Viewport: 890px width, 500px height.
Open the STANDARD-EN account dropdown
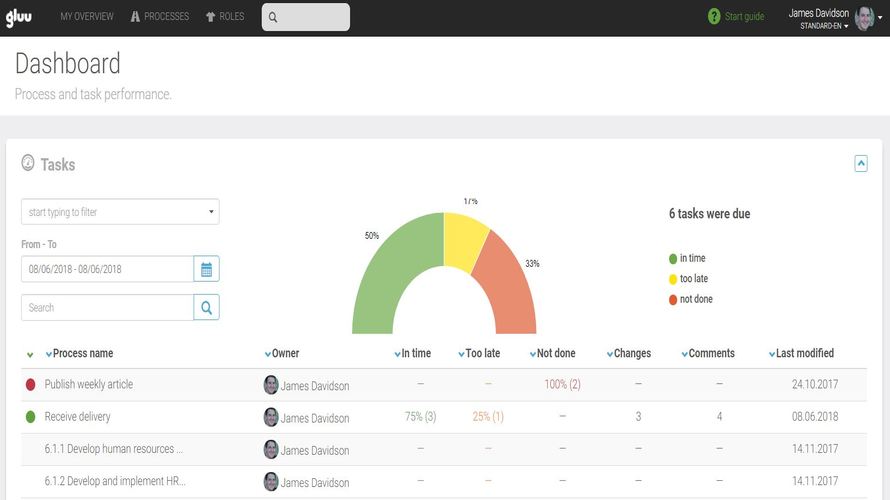tap(824, 26)
